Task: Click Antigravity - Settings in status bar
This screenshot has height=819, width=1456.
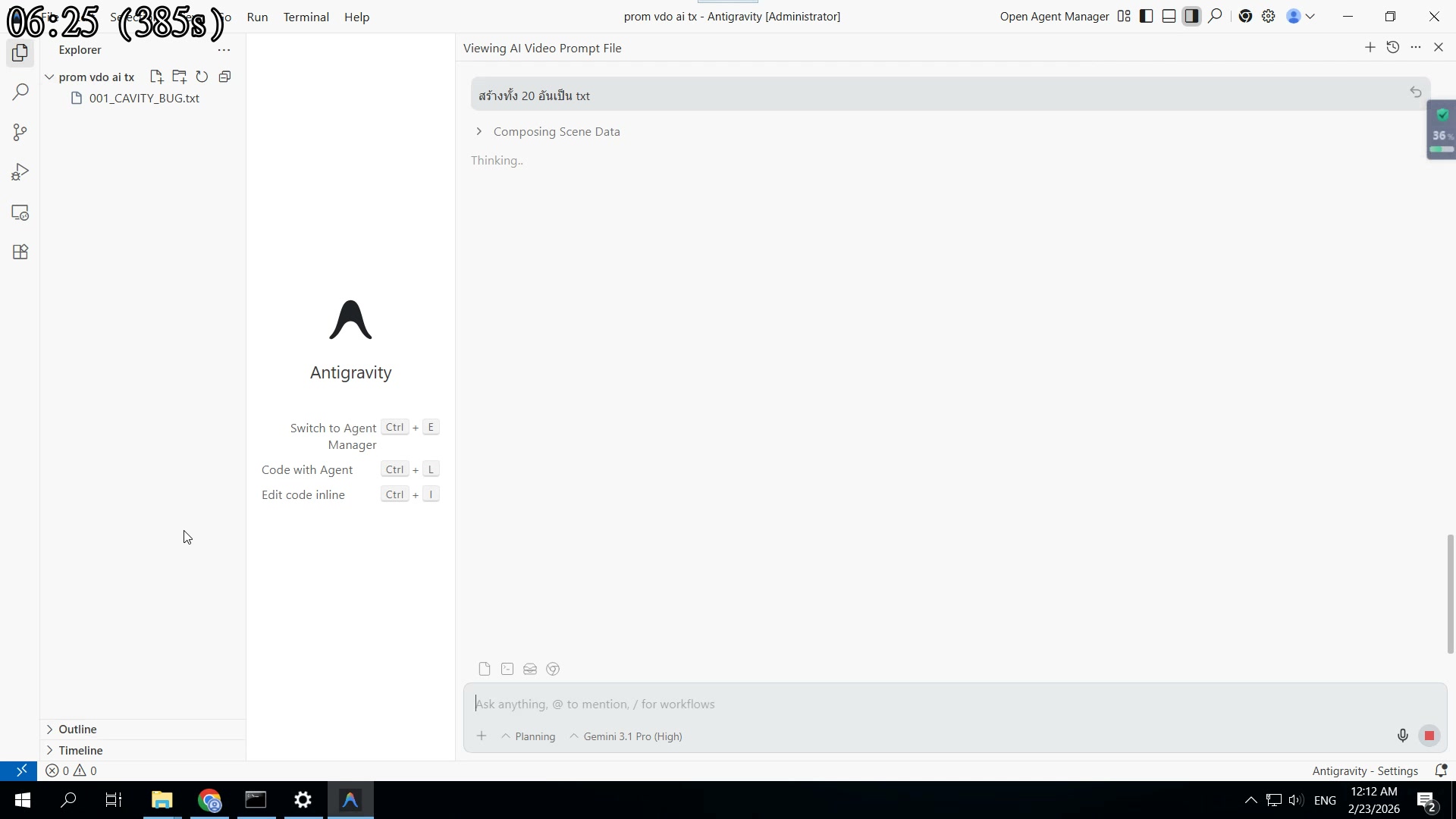Action: [x=1365, y=770]
